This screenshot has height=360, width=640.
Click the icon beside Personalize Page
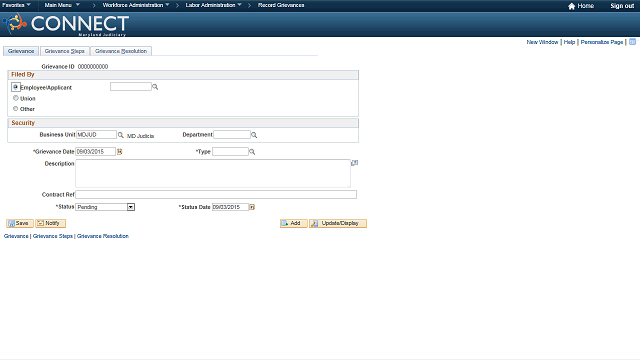(x=632, y=42)
